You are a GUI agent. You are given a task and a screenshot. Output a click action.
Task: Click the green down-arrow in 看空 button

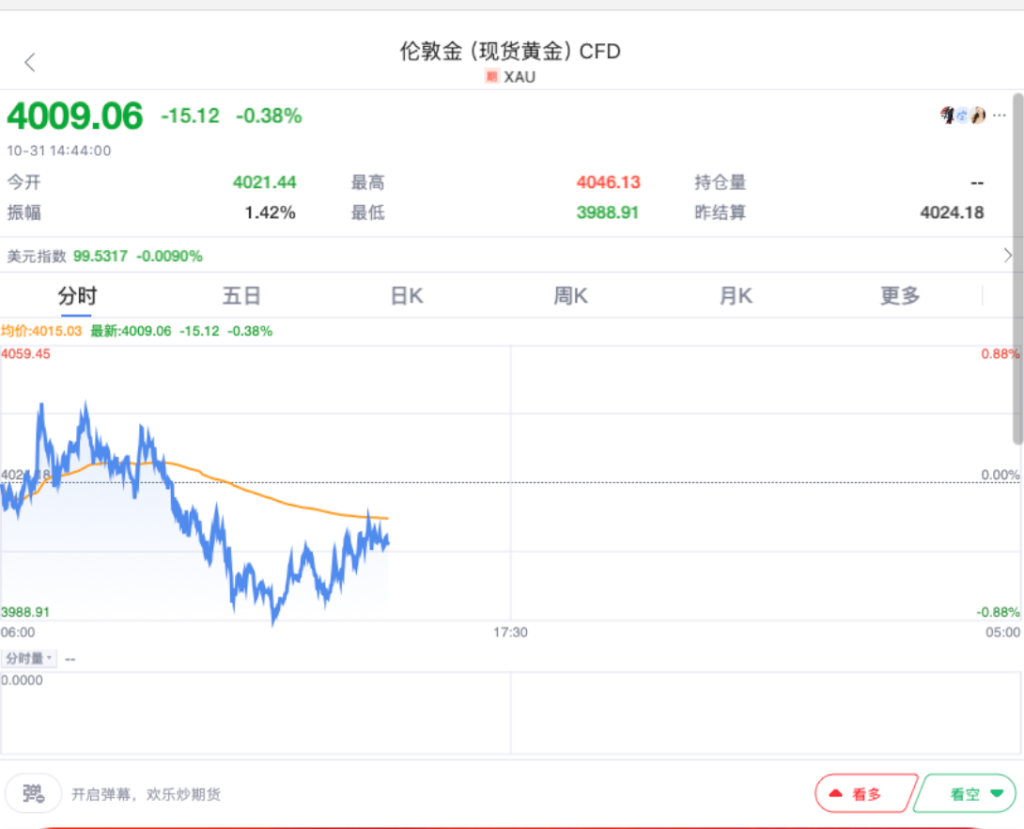[995, 794]
